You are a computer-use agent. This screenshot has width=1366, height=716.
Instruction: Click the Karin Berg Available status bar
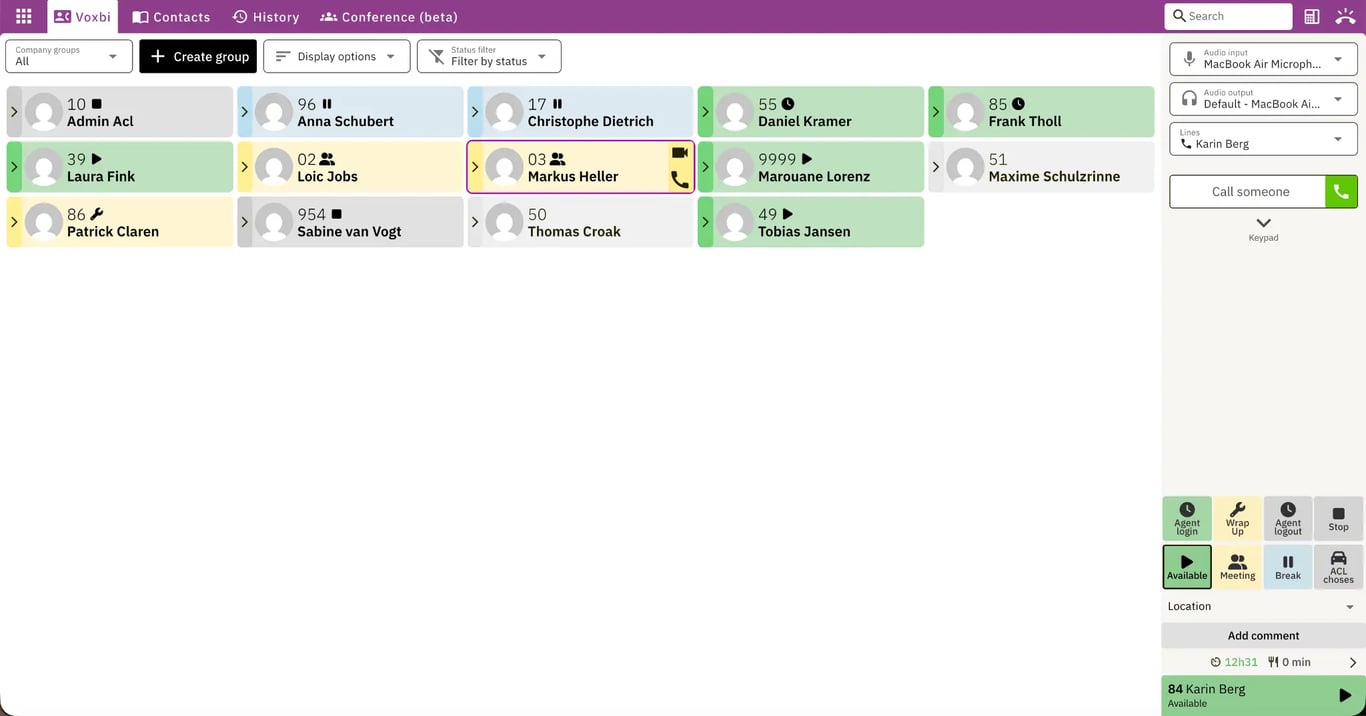coord(1263,695)
